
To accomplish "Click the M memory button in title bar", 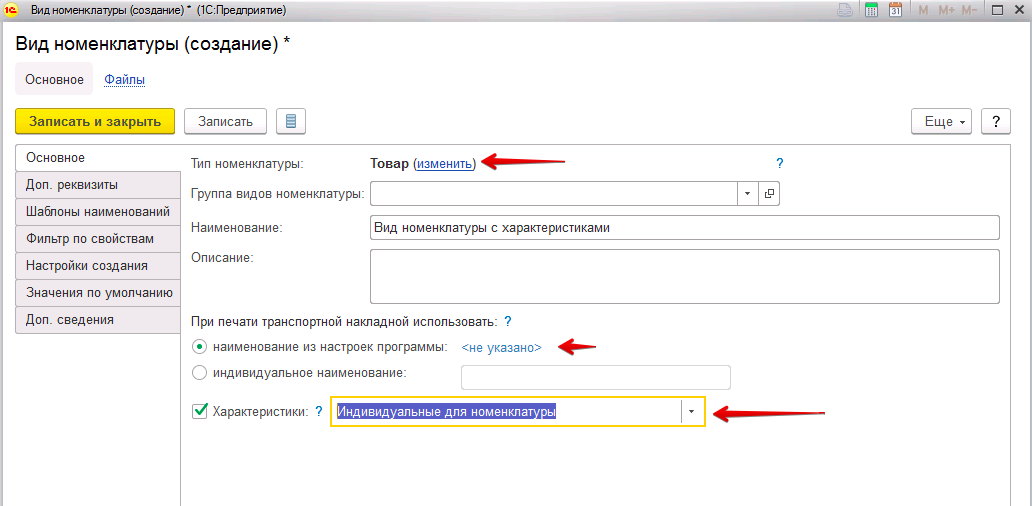I will pos(923,11).
